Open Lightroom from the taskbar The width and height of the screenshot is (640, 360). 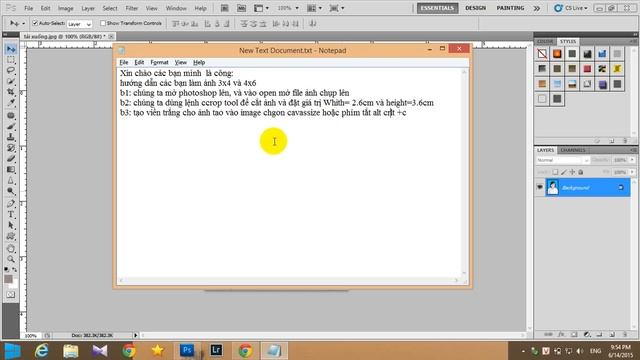(x=216, y=350)
